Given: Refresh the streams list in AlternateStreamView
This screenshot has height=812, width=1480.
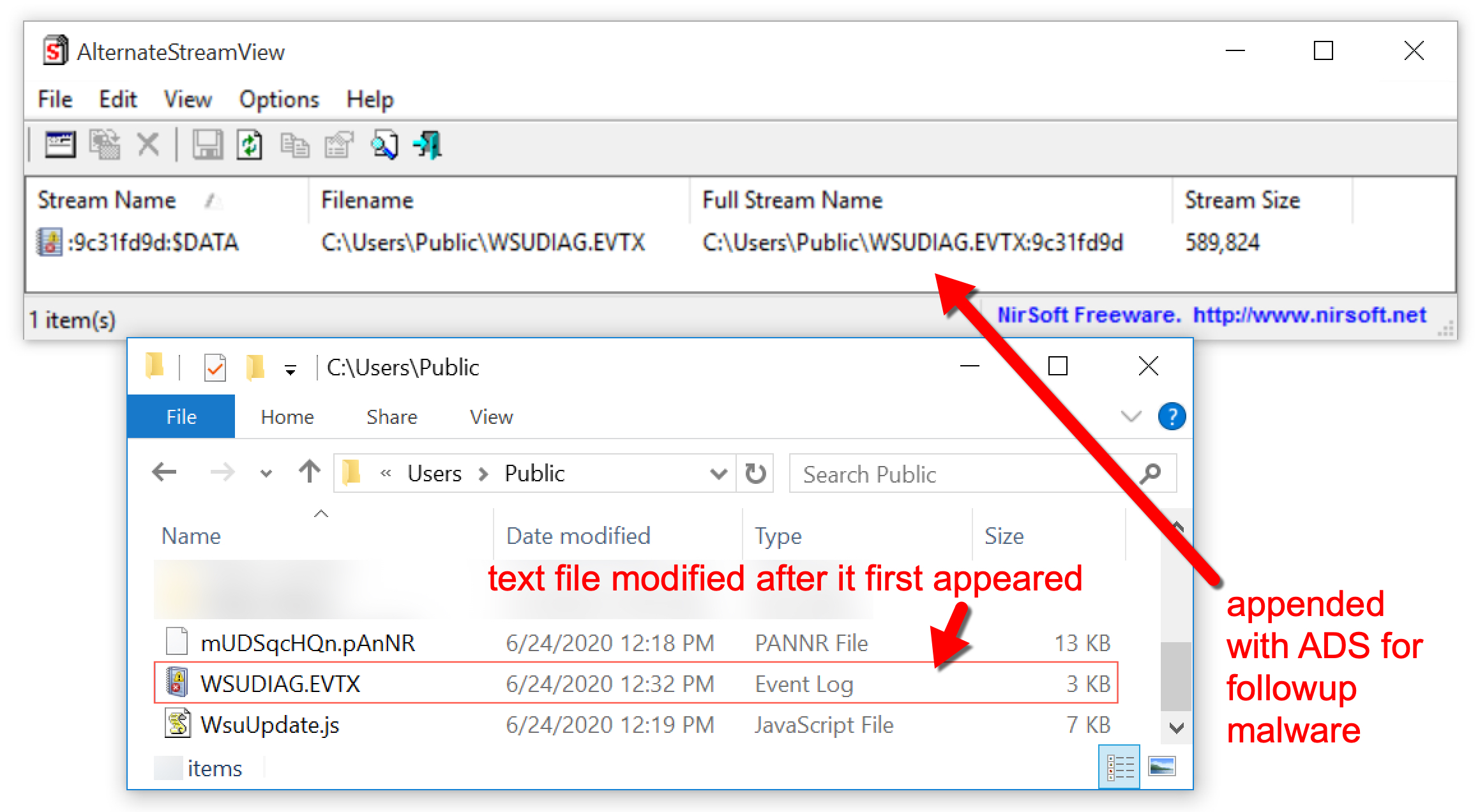Looking at the screenshot, I should [x=249, y=144].
